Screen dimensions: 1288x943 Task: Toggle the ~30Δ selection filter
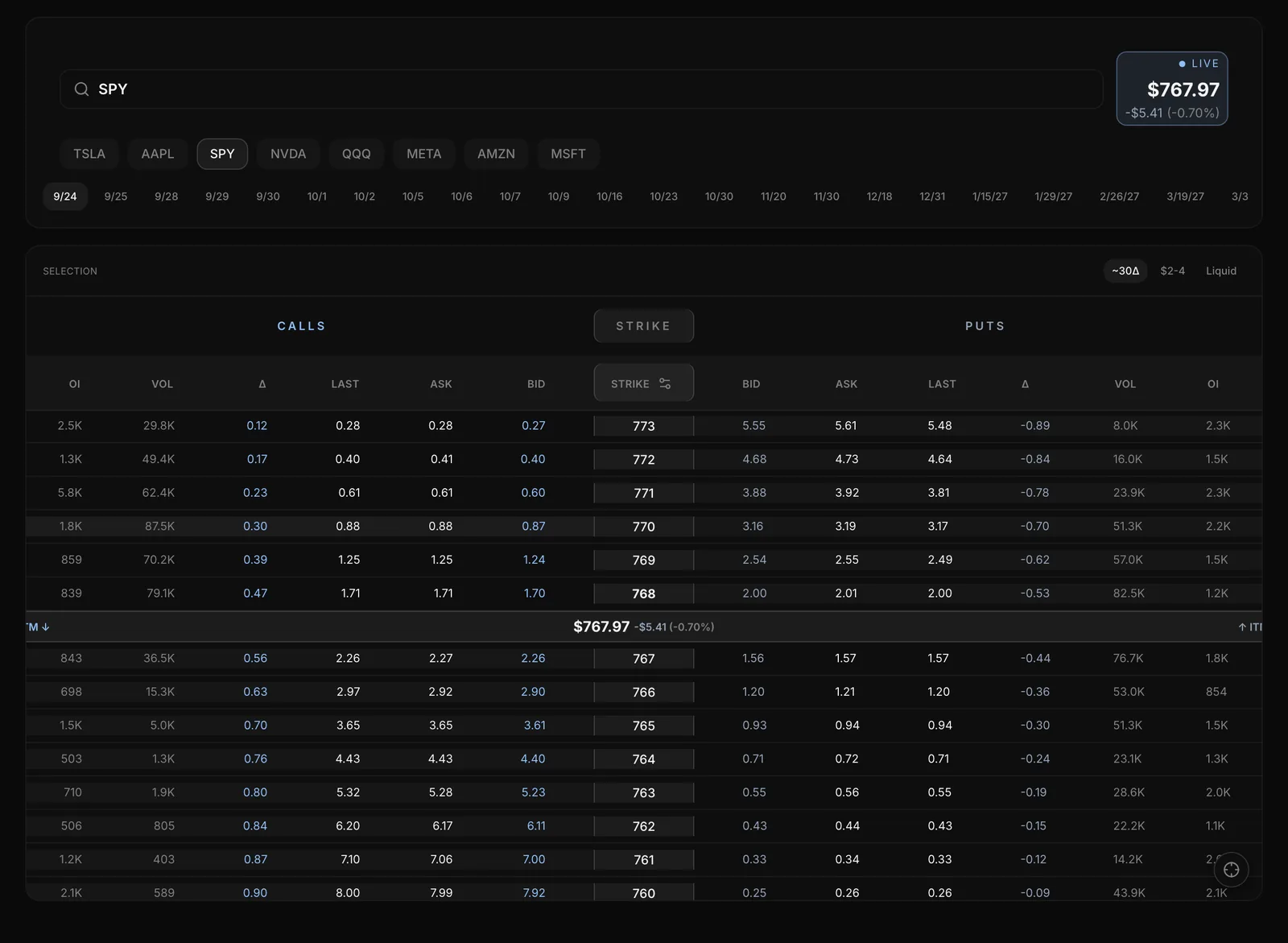point(1125,271)
